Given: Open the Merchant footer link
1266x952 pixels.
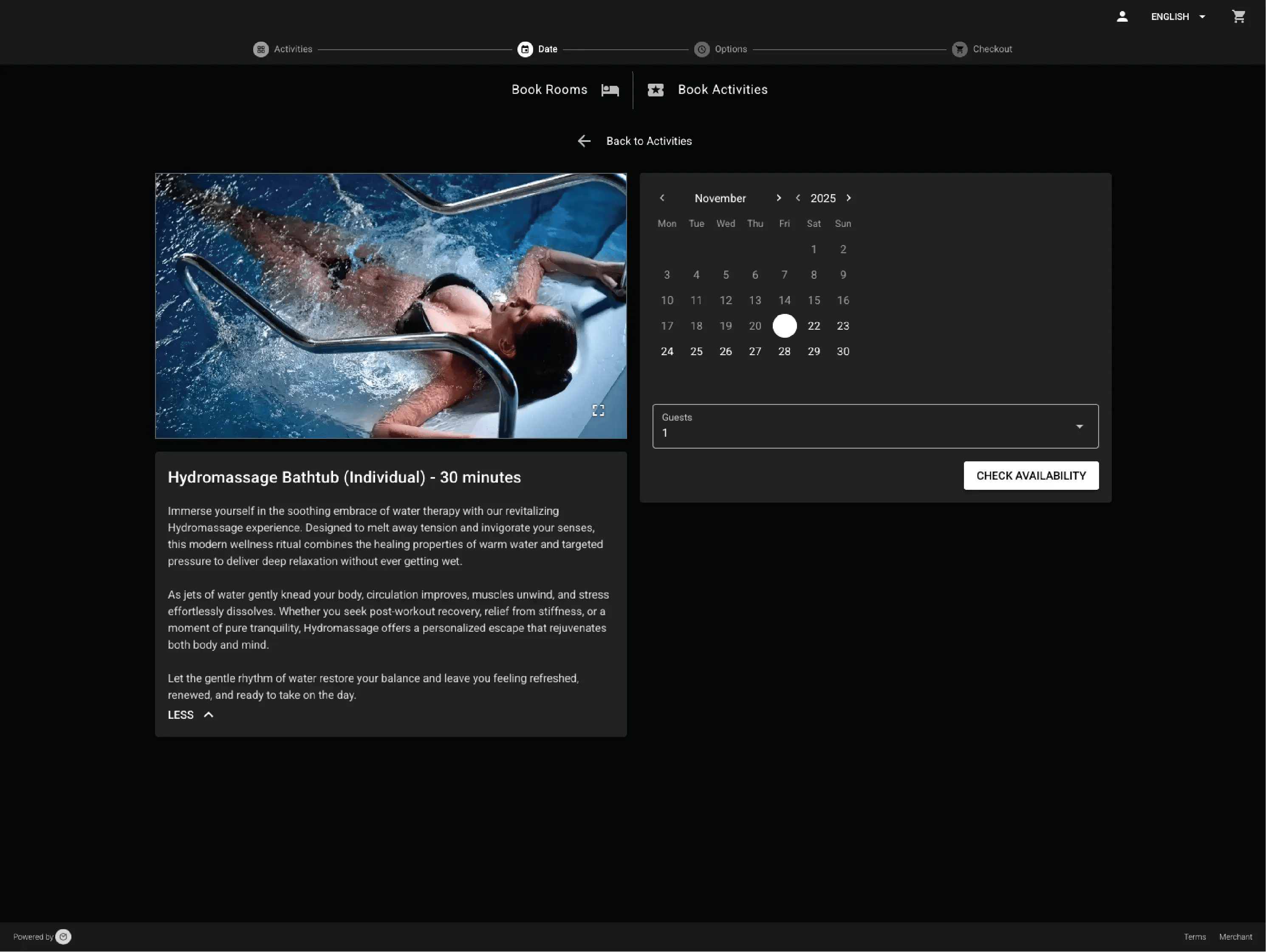Looking at the screenshot, I should coord(1235,937).
